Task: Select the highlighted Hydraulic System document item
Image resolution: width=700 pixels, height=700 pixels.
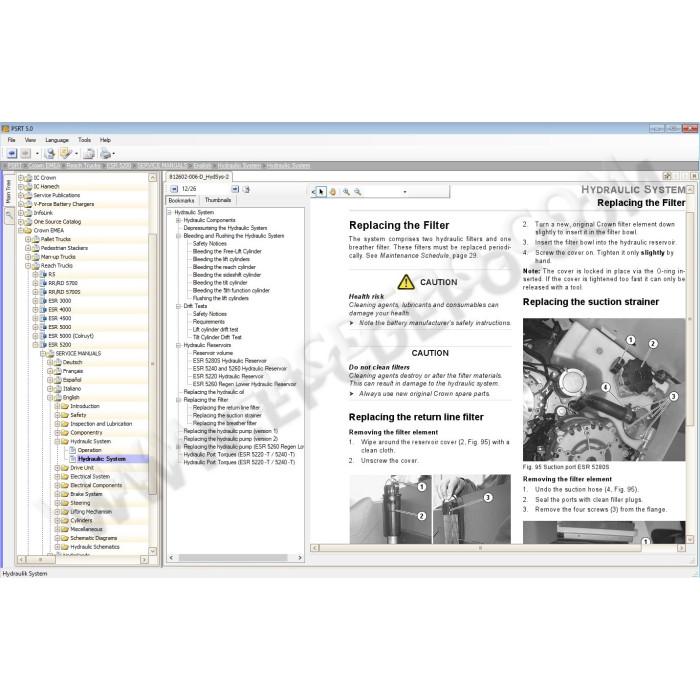Action: (x=102, y=459)
